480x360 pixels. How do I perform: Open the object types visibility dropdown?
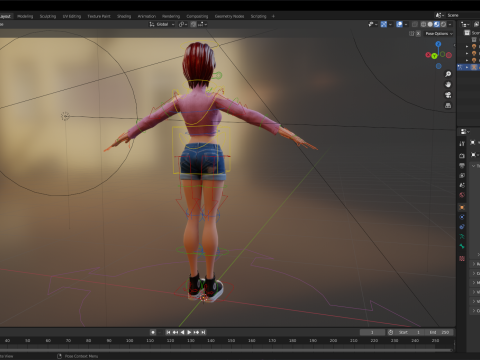click(372, 24)
